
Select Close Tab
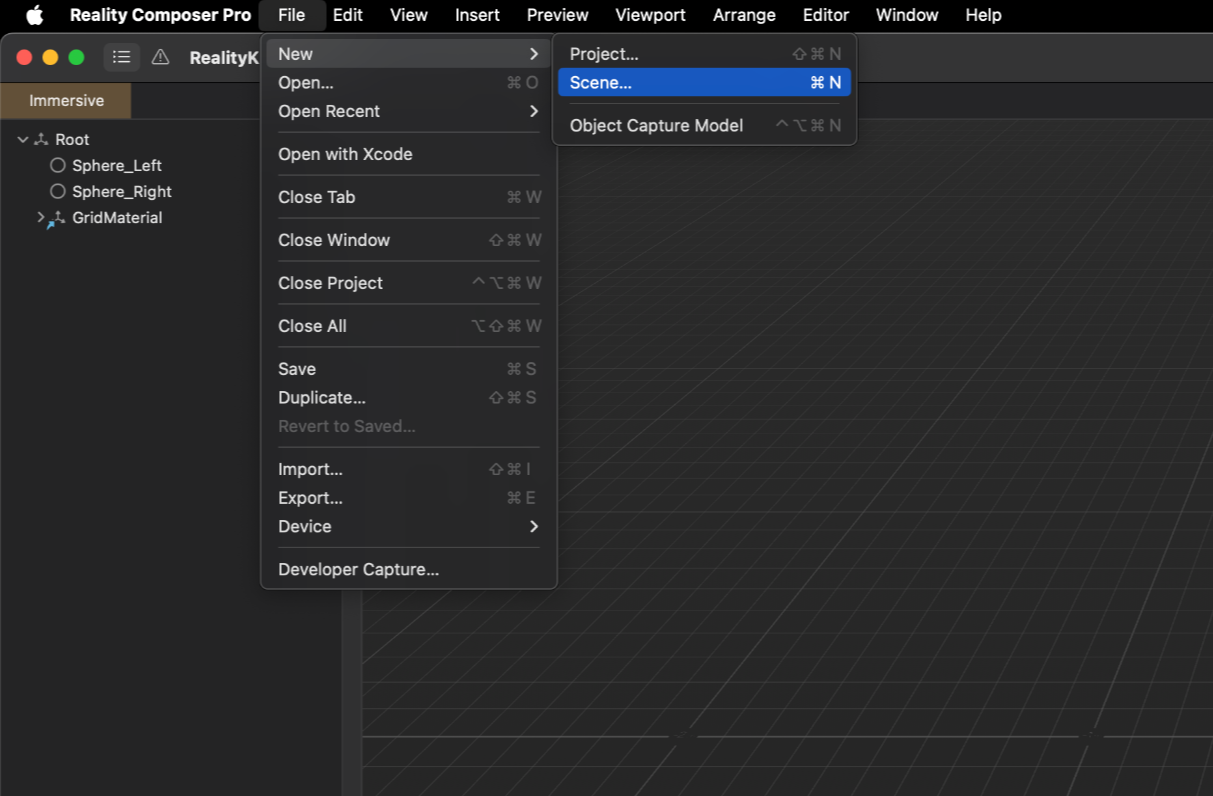[409, 197]
